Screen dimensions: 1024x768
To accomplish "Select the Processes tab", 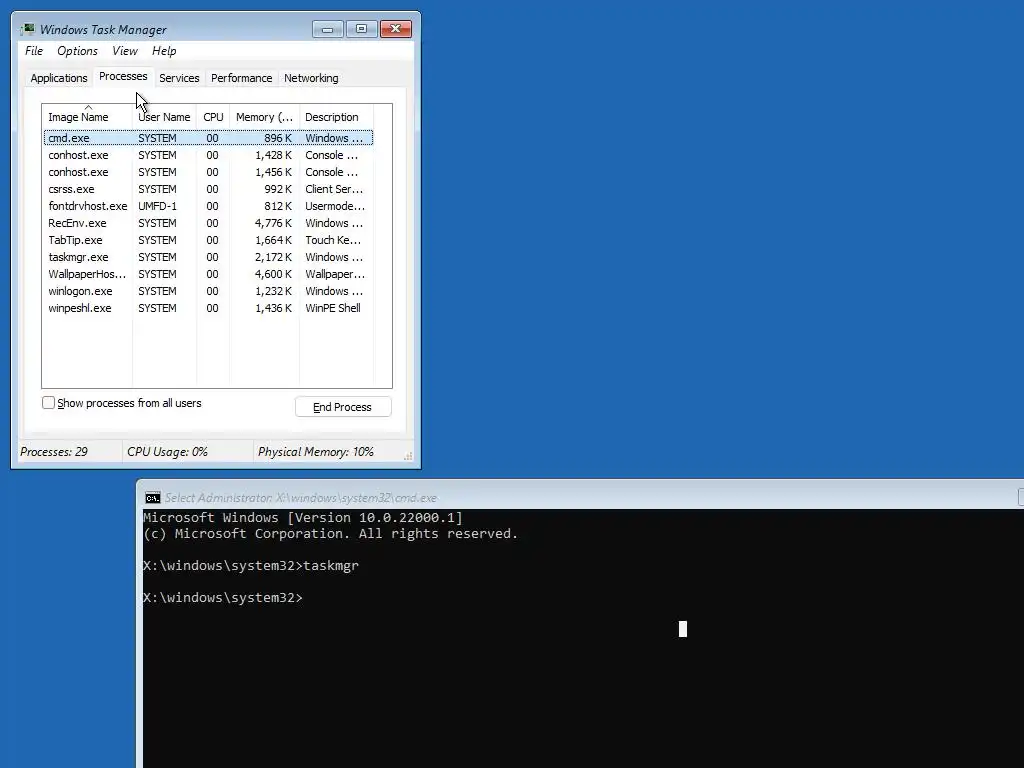I will tap(123, 76).
